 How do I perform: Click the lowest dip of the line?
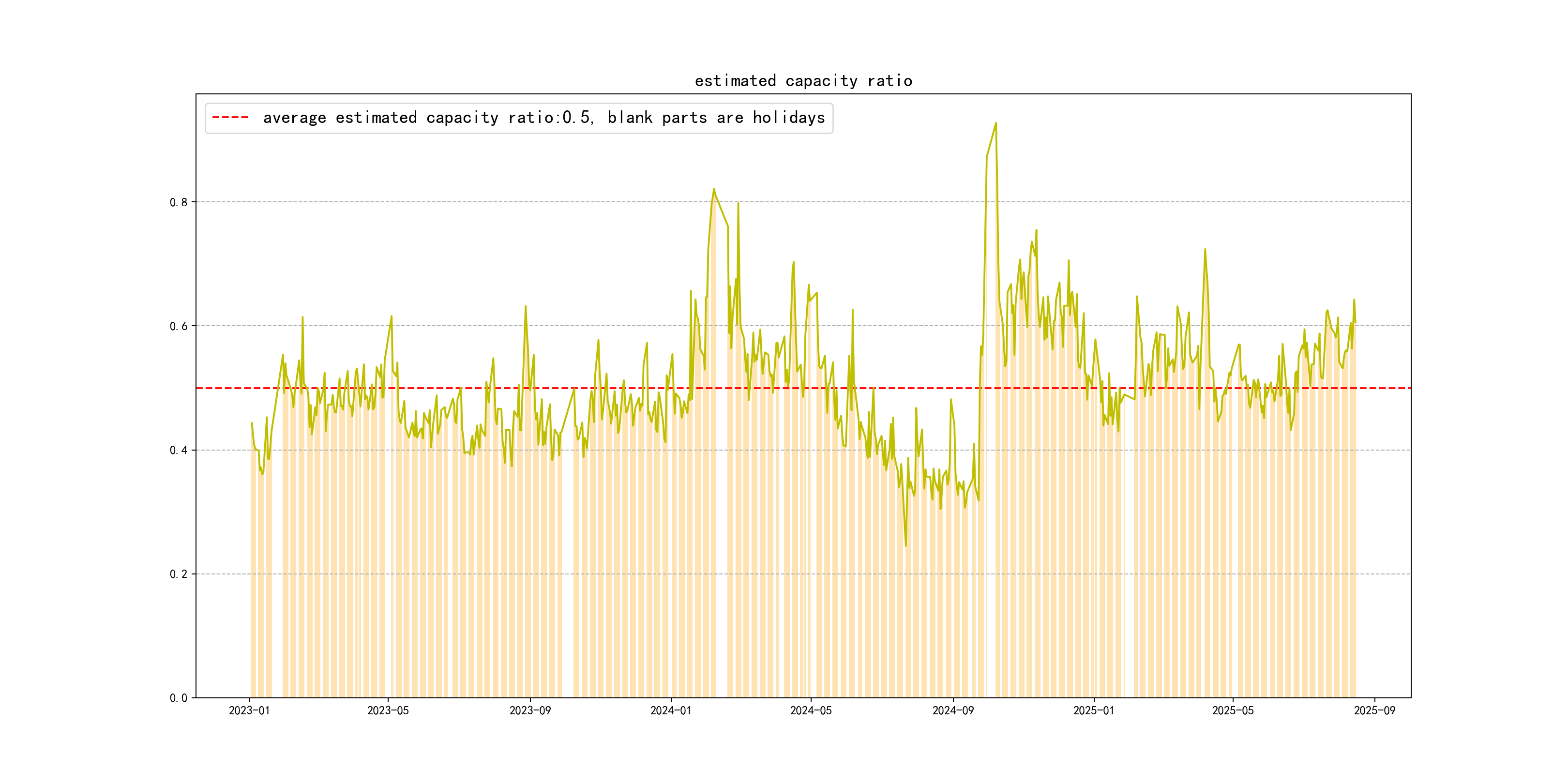(x=906, y=545)
